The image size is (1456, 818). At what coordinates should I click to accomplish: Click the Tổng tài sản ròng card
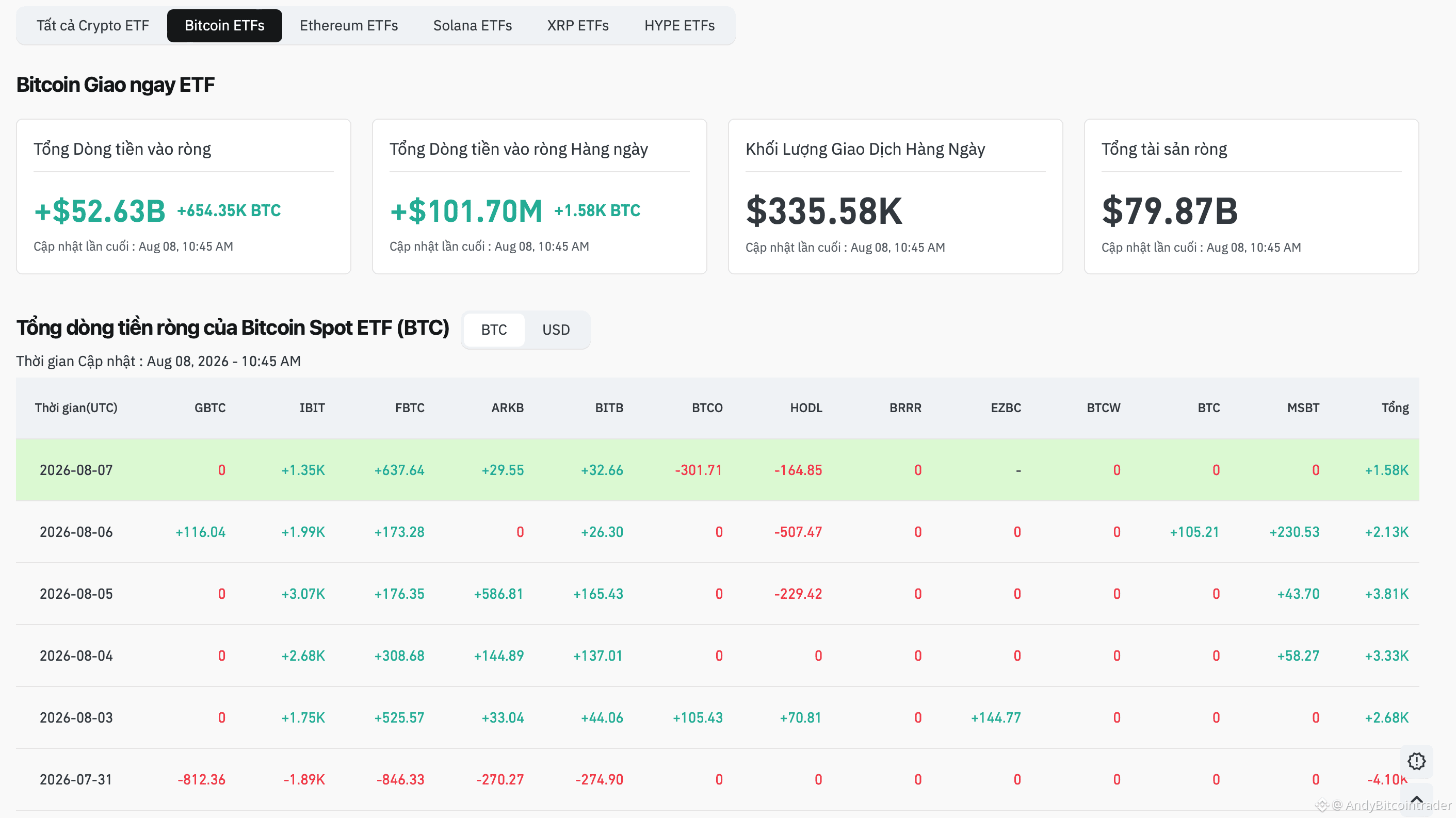click(x=1251, y=197)
